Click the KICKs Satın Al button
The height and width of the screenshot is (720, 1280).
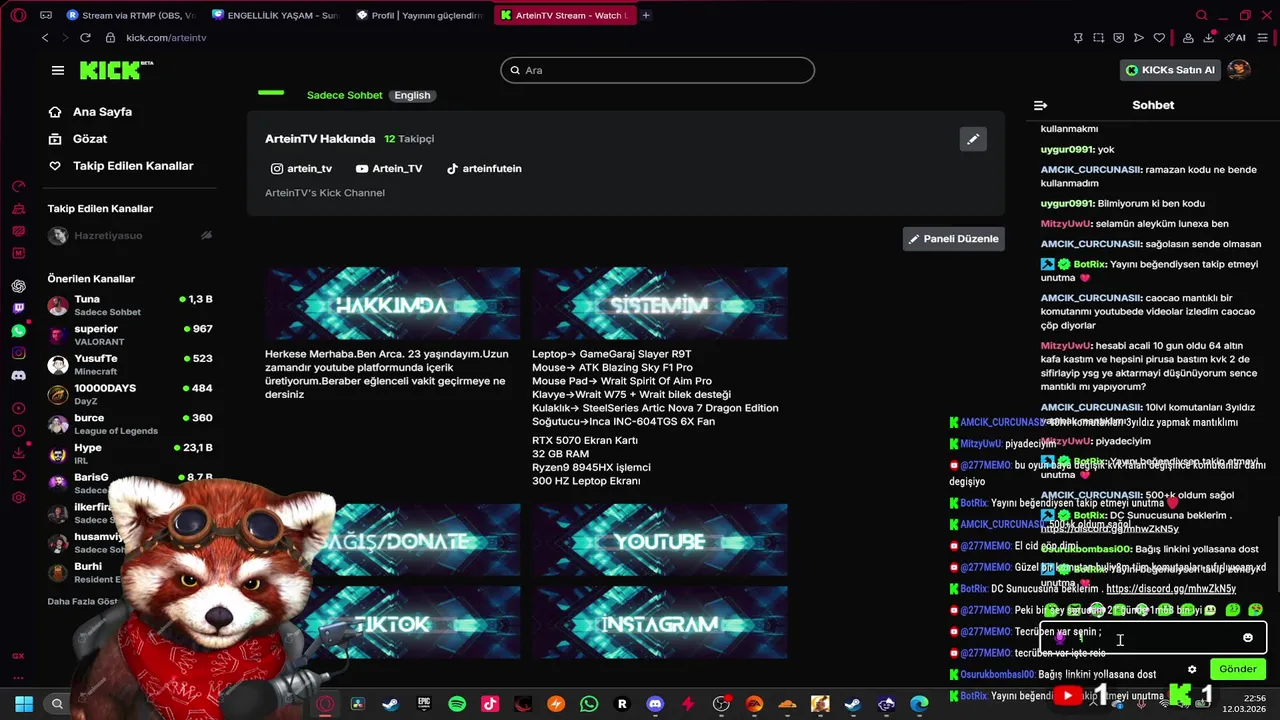coord(1170,70)
